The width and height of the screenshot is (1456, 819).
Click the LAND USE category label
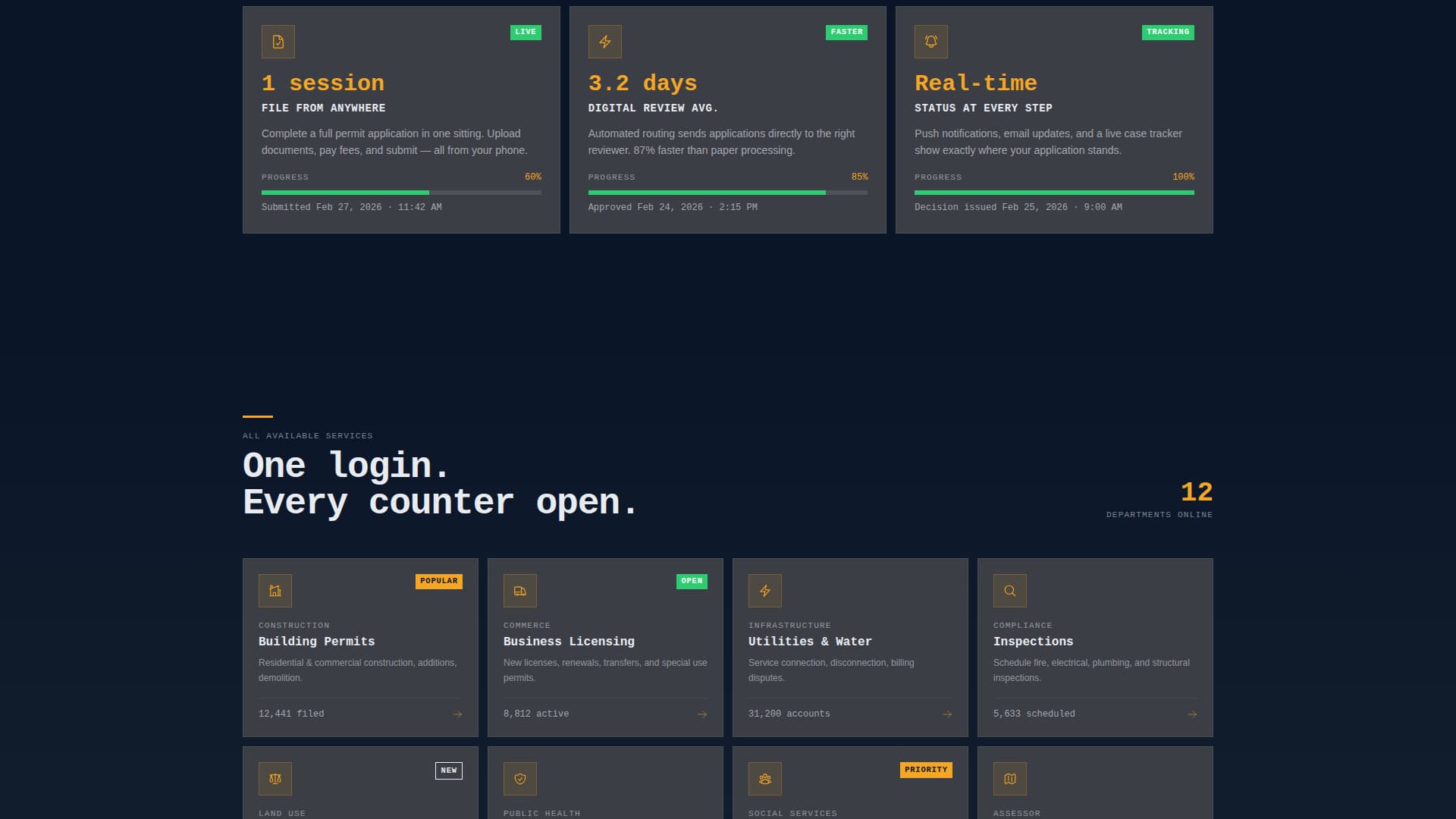pos(282,814)
